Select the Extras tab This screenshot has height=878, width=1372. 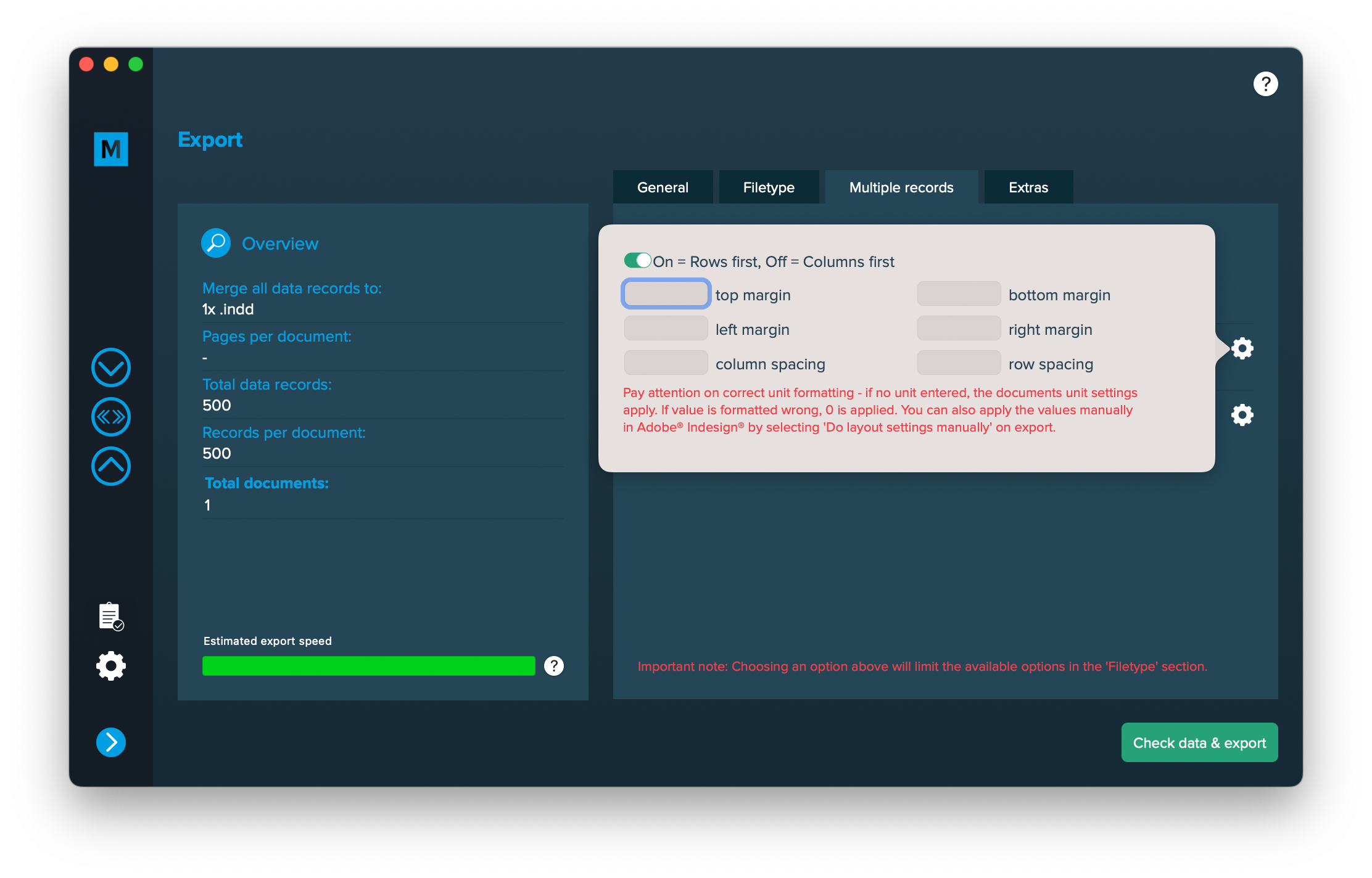(1028, 187)
